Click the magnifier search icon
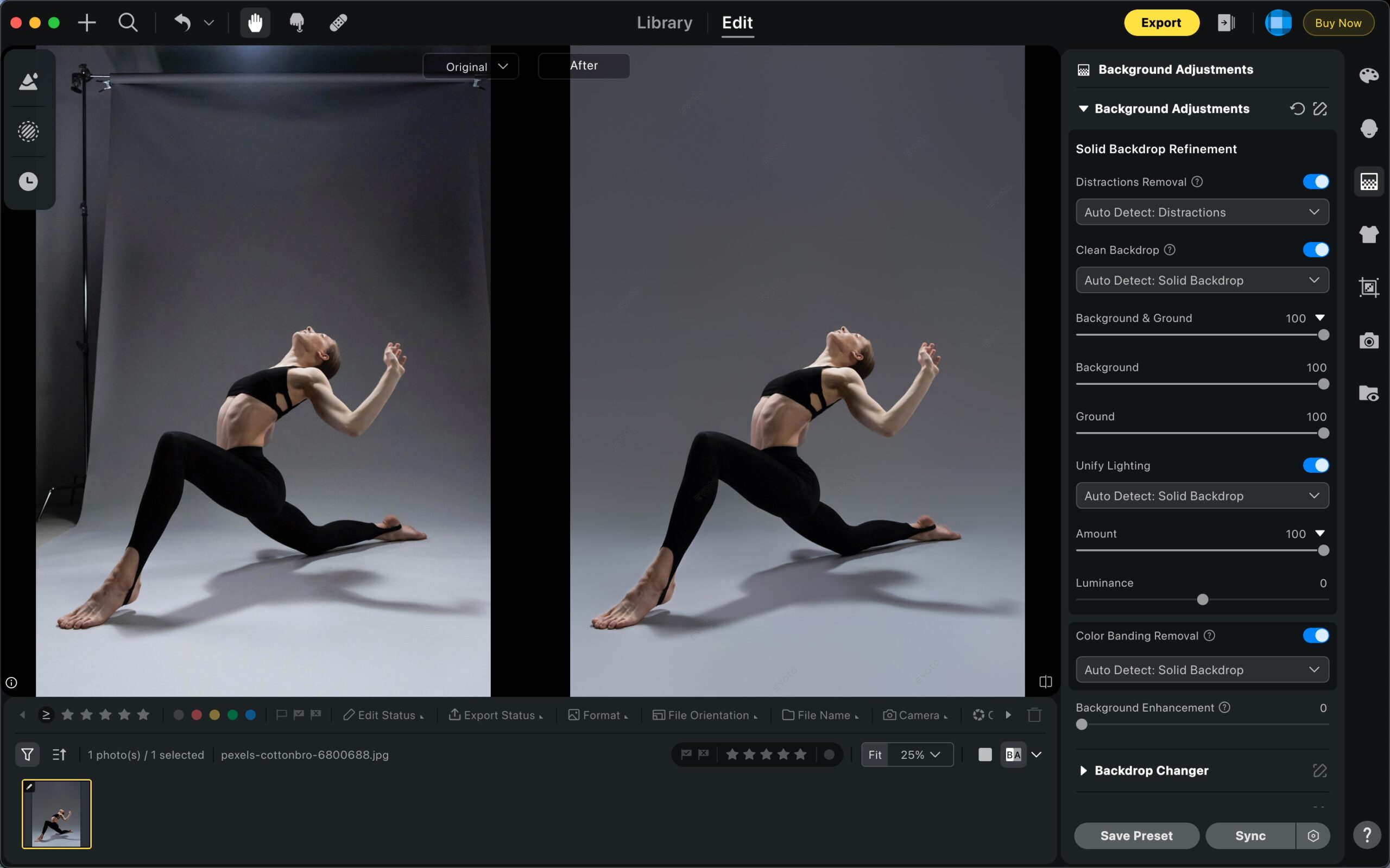This screenshot has width=1390, height=868. (x=128, y=23)
